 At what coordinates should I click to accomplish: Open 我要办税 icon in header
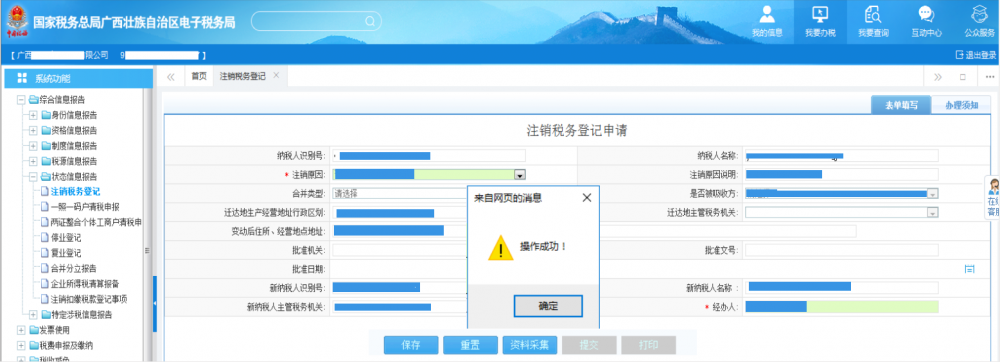pyautogui.click(x=820, y=15)
